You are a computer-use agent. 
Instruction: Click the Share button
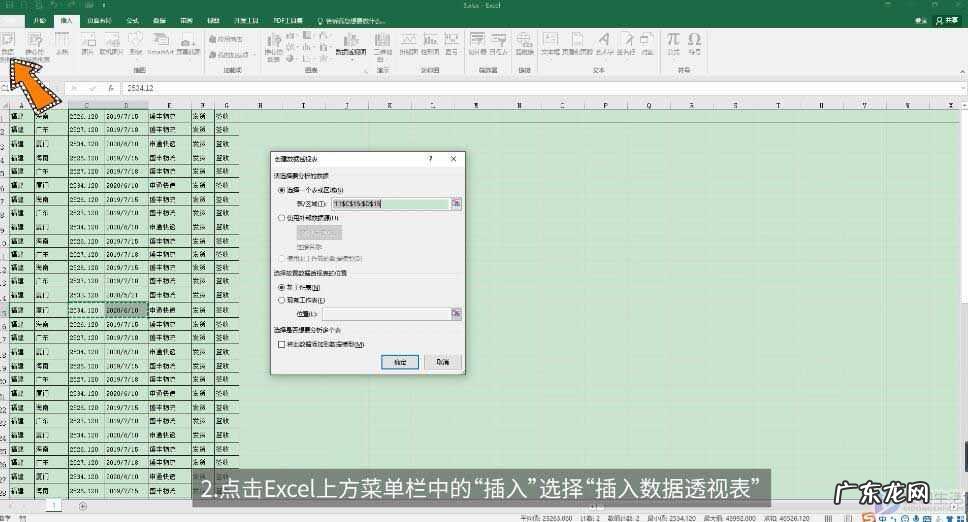[947, 20]
